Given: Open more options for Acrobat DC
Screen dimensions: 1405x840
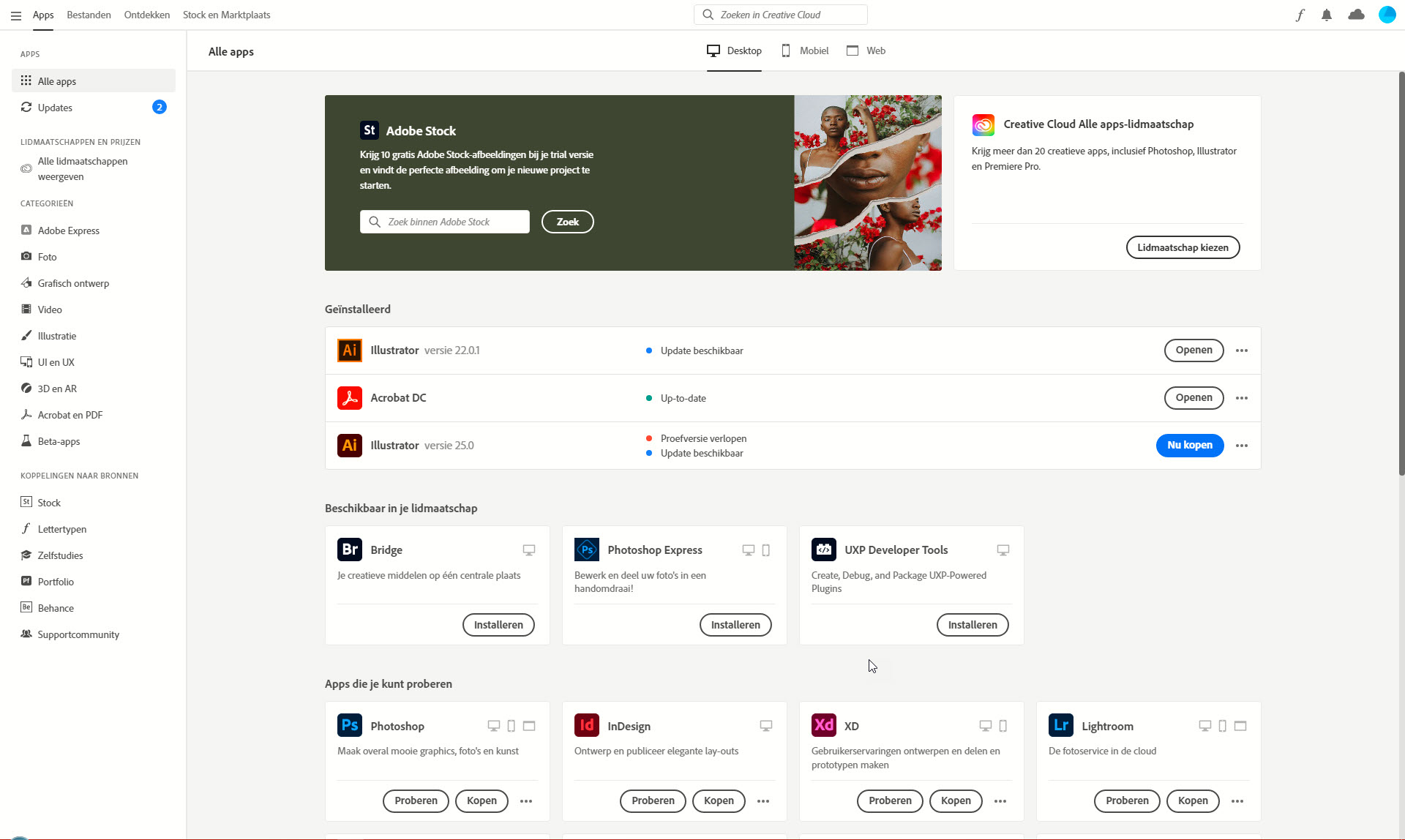Looking at the screenshot, I should (1242, 397).
